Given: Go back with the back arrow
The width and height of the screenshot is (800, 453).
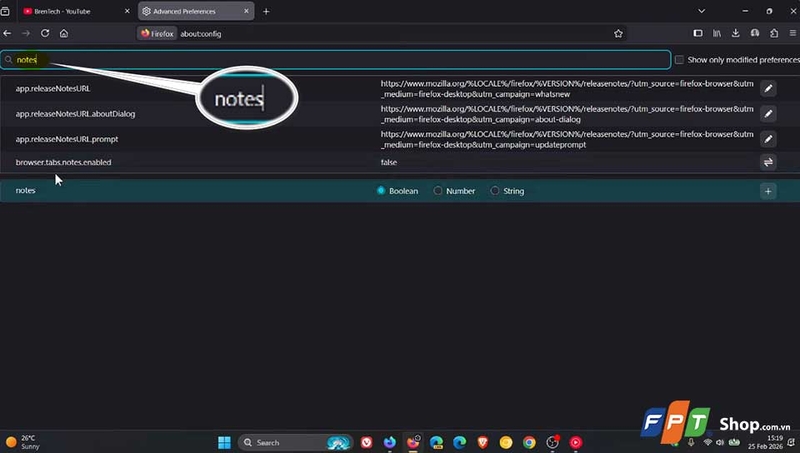Looking at the screenshot, I should 7,33.
